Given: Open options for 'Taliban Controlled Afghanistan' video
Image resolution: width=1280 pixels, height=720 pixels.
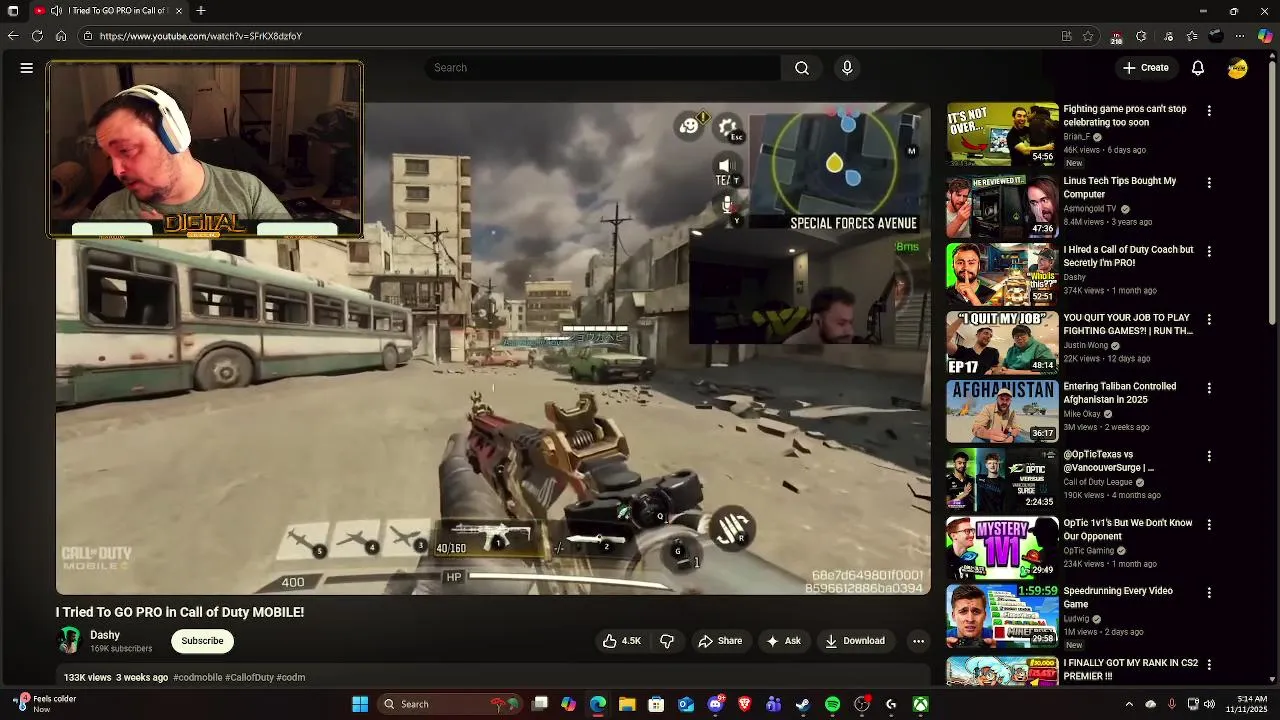Looking at the screenshot, I should 1209,388.
